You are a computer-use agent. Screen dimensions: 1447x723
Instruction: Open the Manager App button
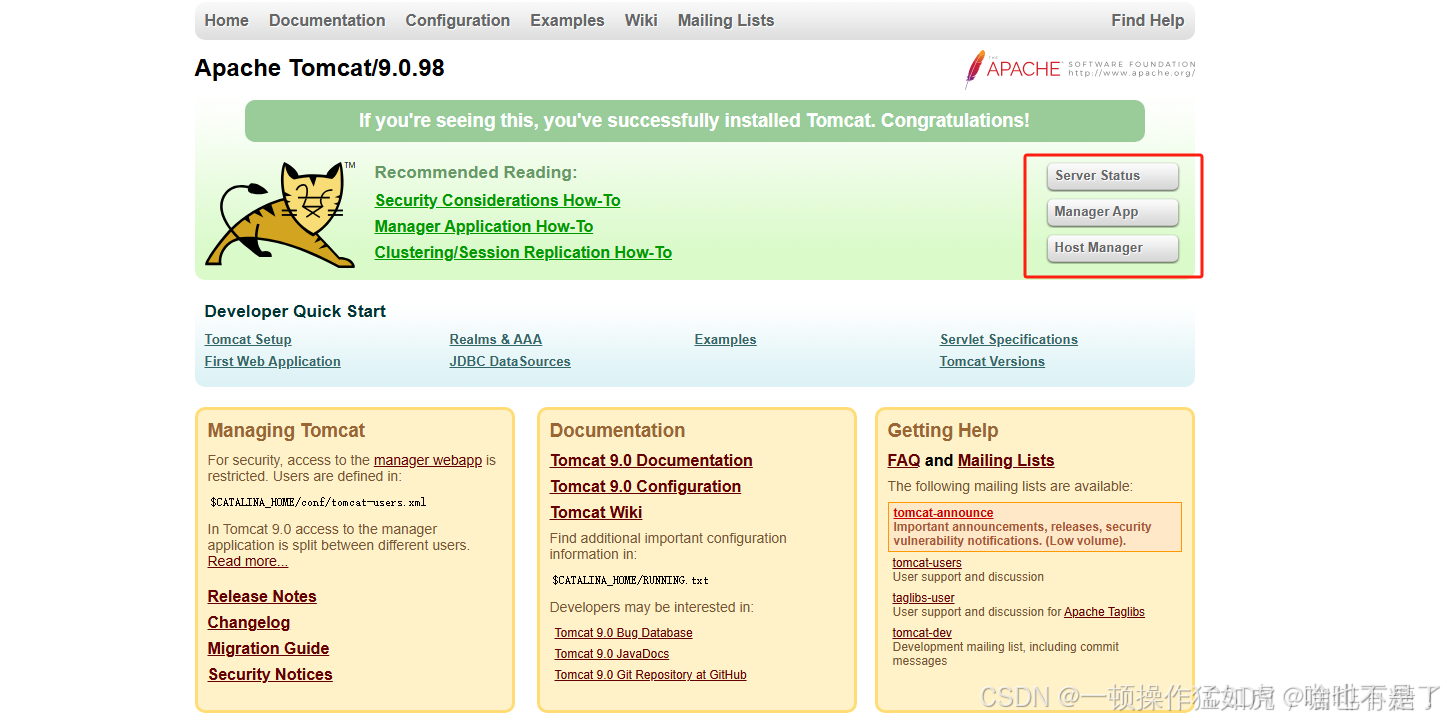1113,212
